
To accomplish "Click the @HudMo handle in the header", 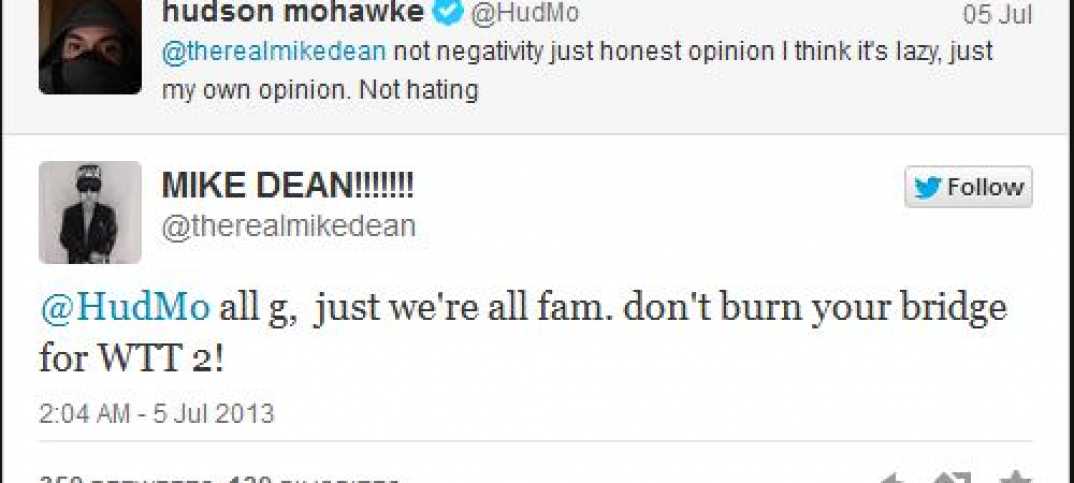I will pyautogui.click(x=525, y=12).
